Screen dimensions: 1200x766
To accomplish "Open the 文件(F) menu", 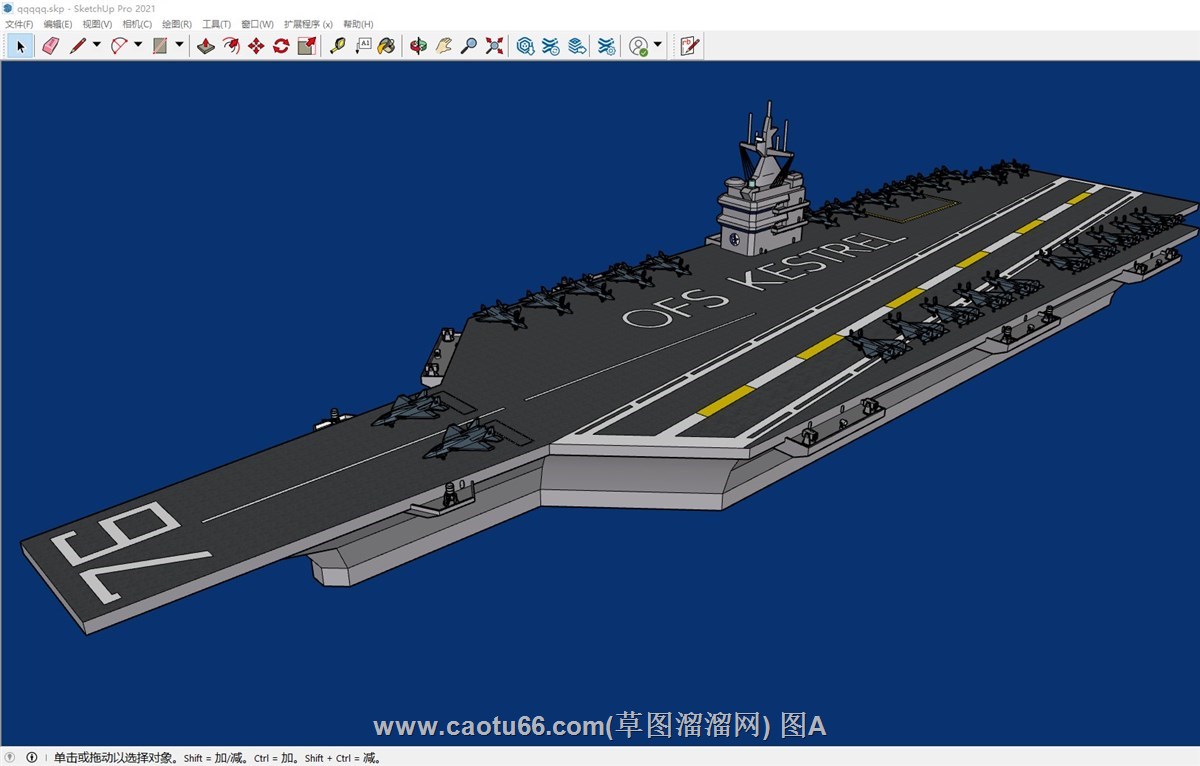I will [x=19, y=24].
